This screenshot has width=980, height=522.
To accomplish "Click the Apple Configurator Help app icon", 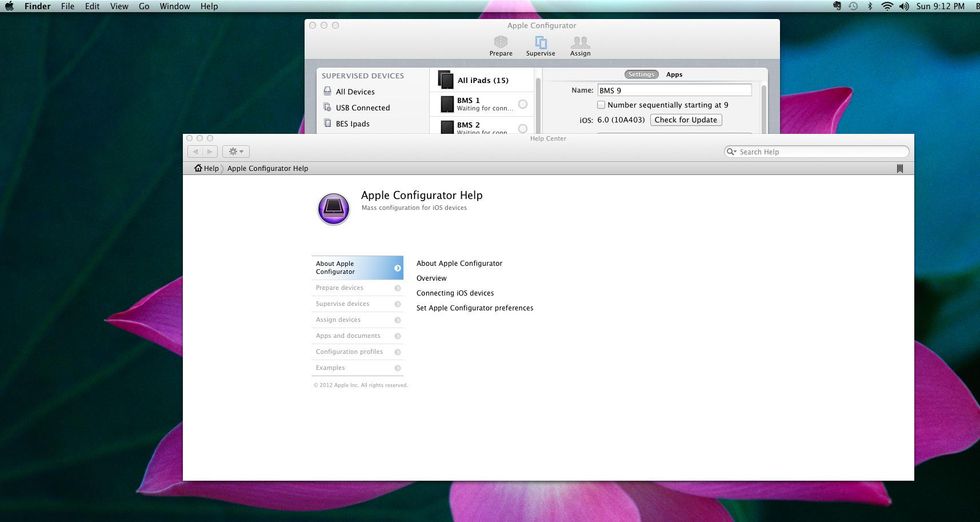I will (x=334, y=208).
